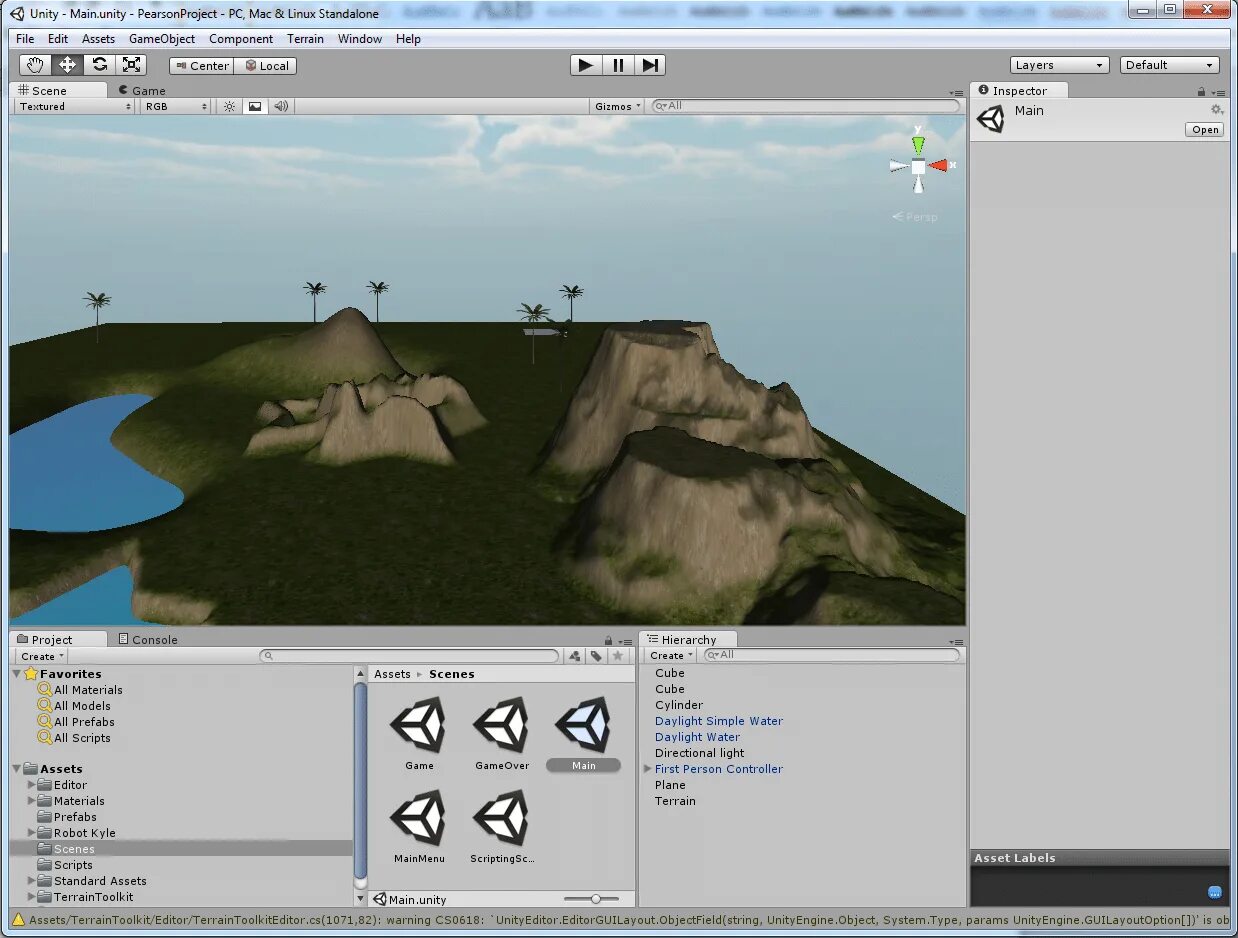Open the File menu

point(25,39)
